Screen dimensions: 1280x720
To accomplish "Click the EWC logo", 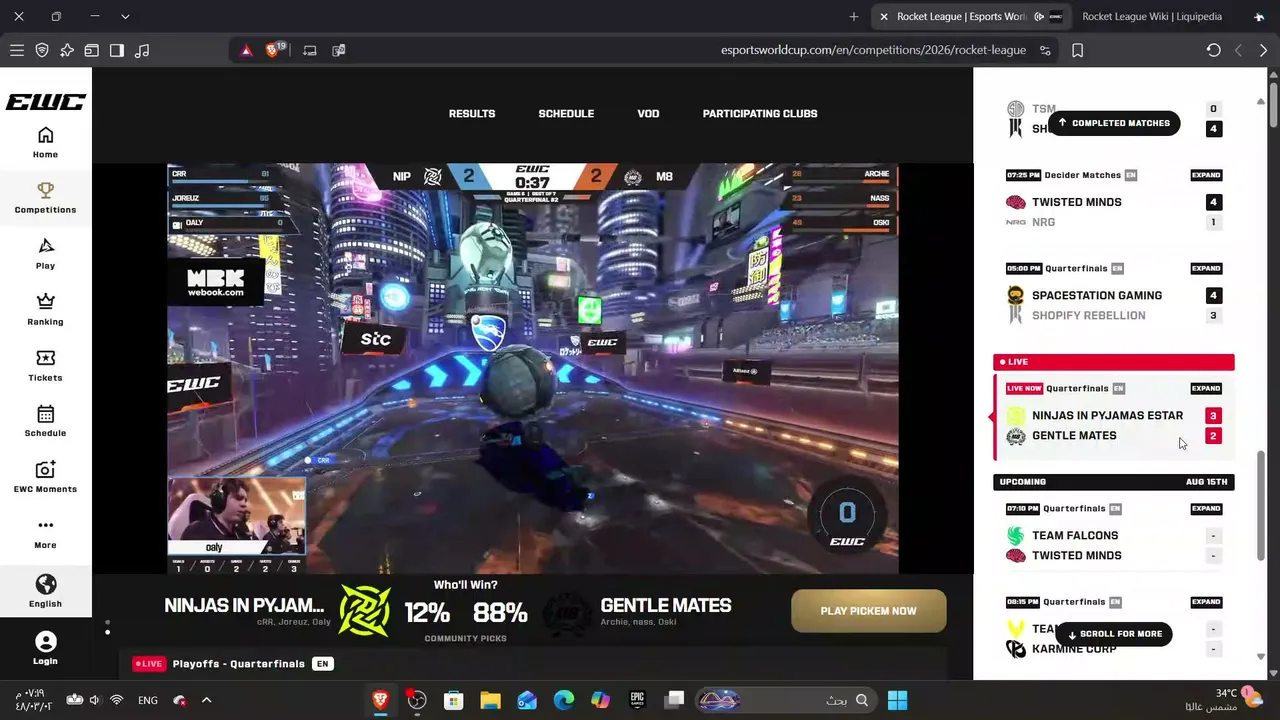I will point(45,102).
